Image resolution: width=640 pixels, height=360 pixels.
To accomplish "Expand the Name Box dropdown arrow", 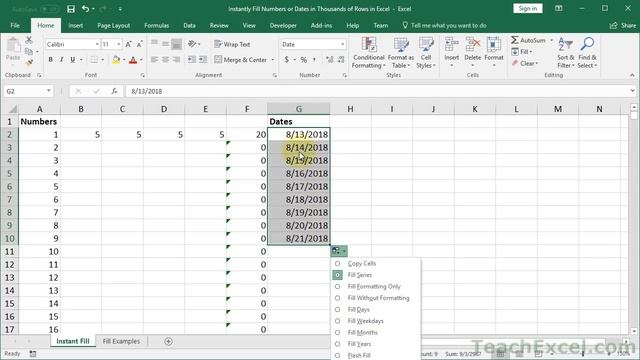I will 49,91.
